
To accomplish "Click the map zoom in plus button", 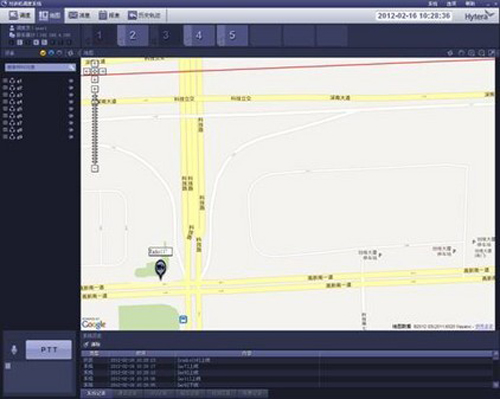I will click(95, 89).
